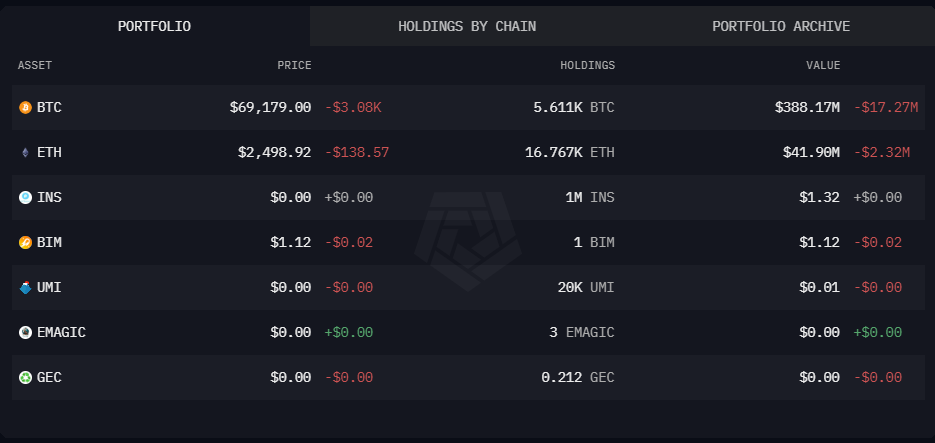Click the BTC coin icon
This screenshot has width=935, height=443.
[x=25, y=107]
